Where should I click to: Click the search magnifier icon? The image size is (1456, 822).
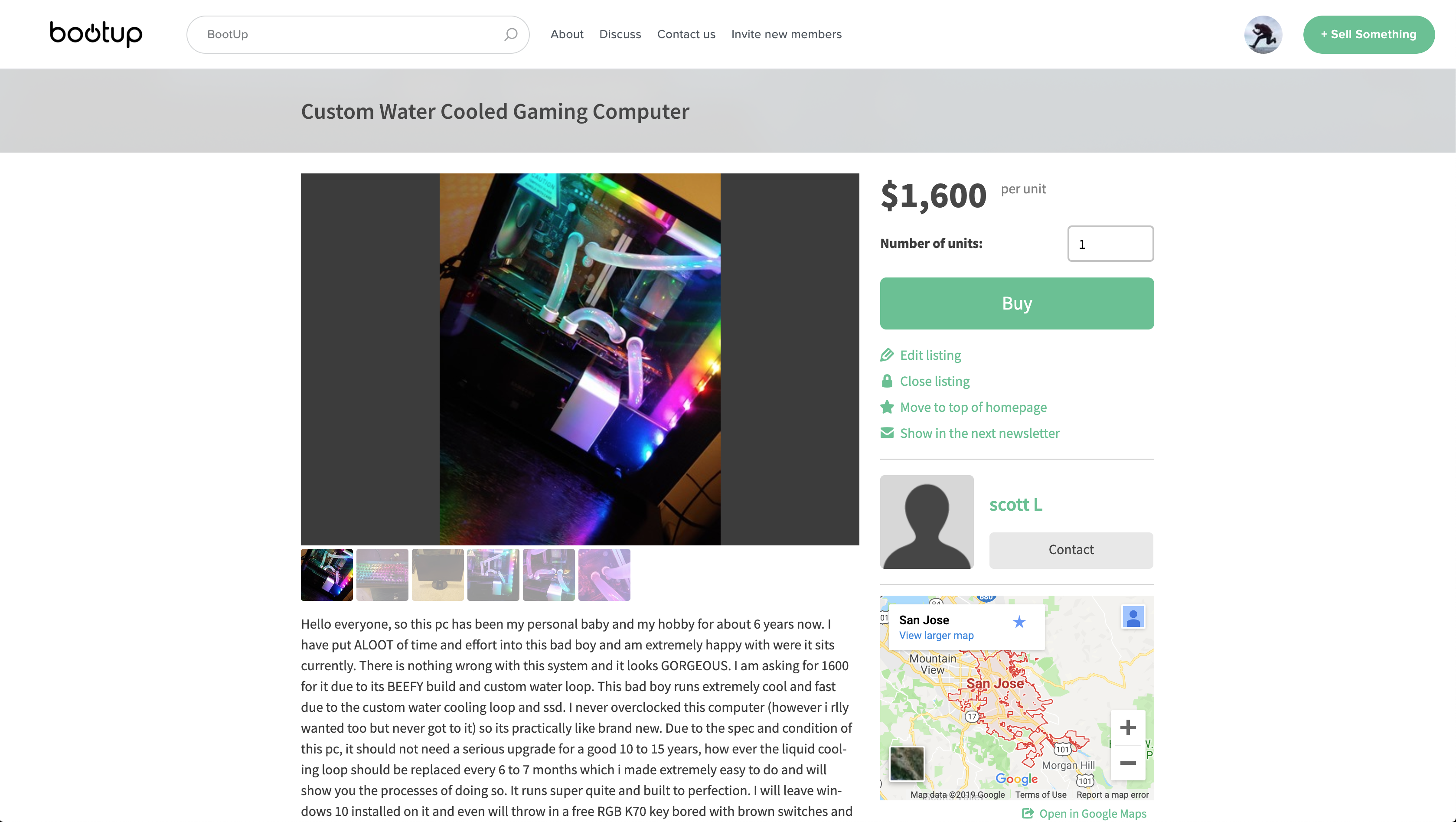click(510, 35)
